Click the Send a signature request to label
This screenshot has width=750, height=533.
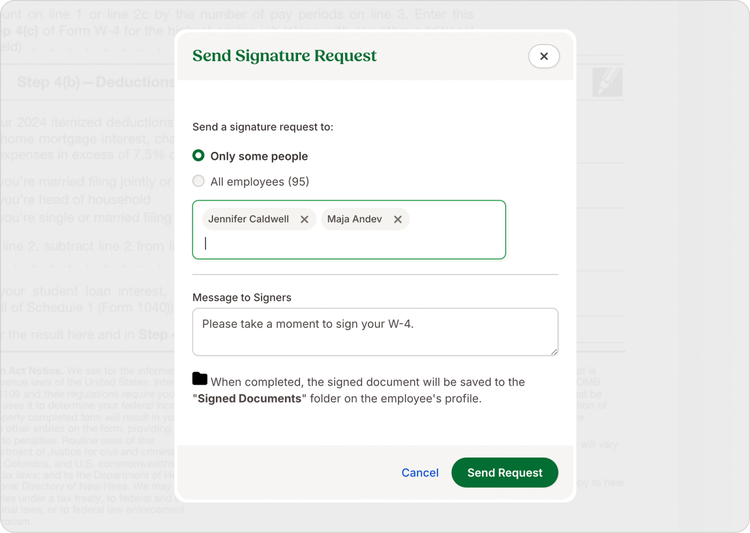click(x=263, y=127)
